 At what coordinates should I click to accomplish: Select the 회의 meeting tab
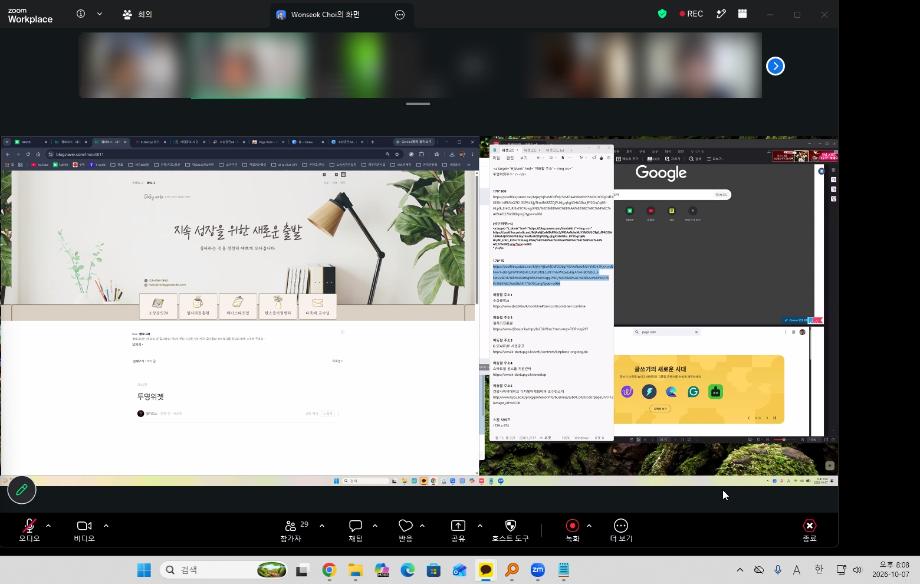137,14
